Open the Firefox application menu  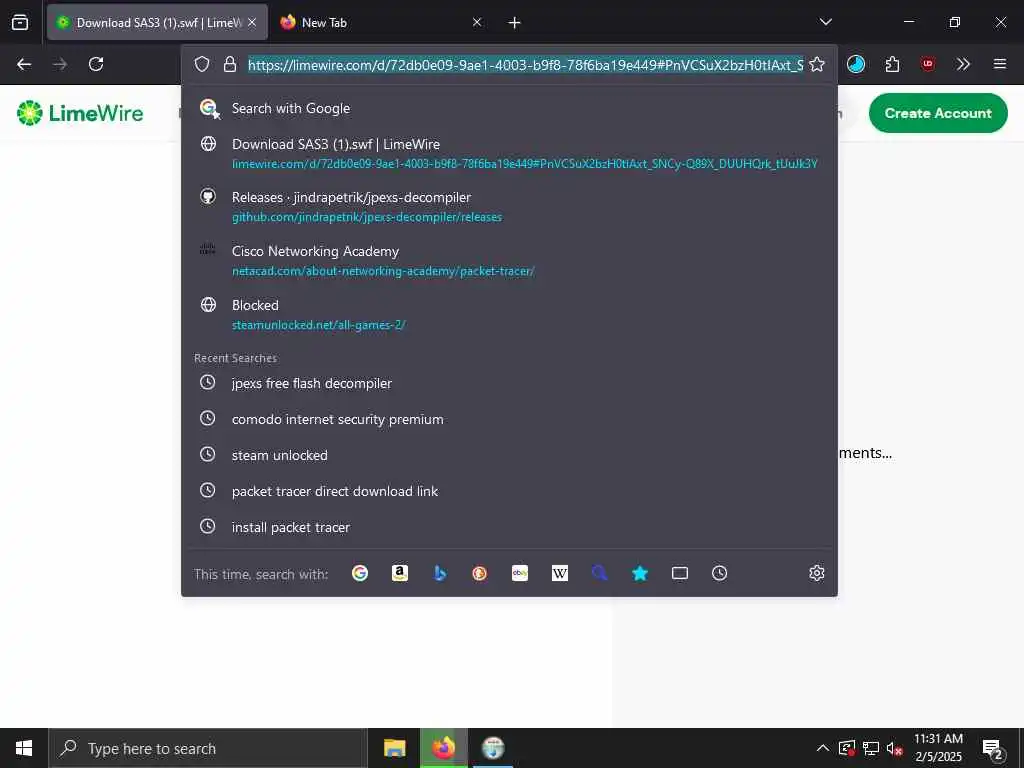pyautogui.click(x=999, y=64)
